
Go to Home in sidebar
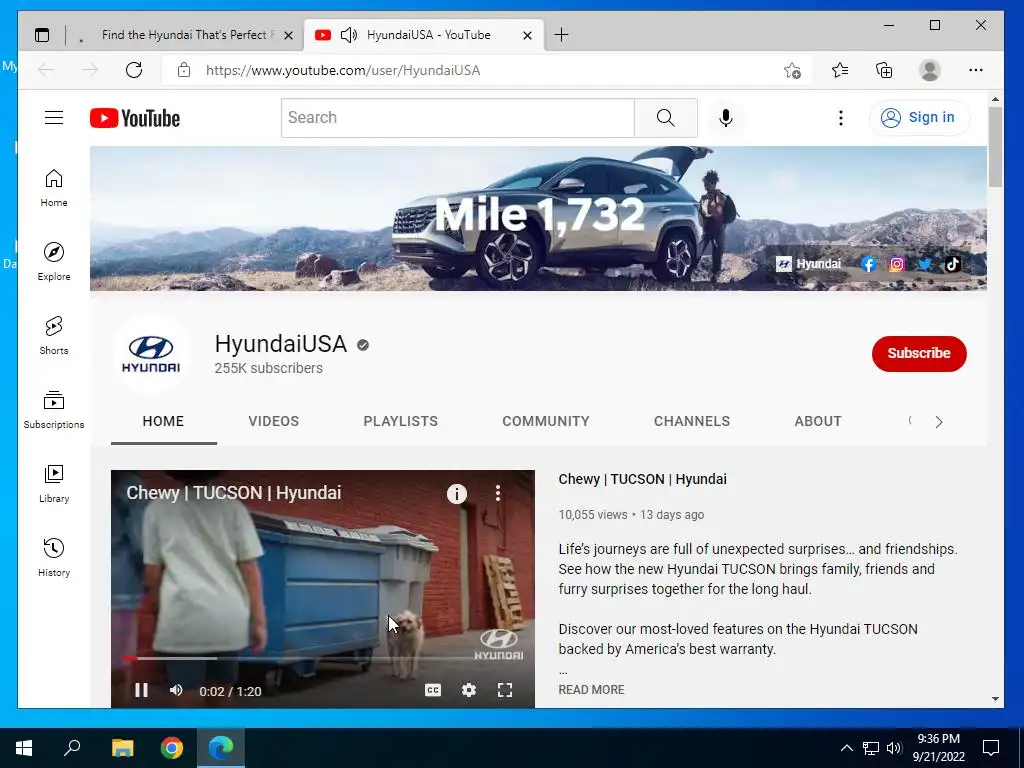pyautogui.click(x=54, y=188)
